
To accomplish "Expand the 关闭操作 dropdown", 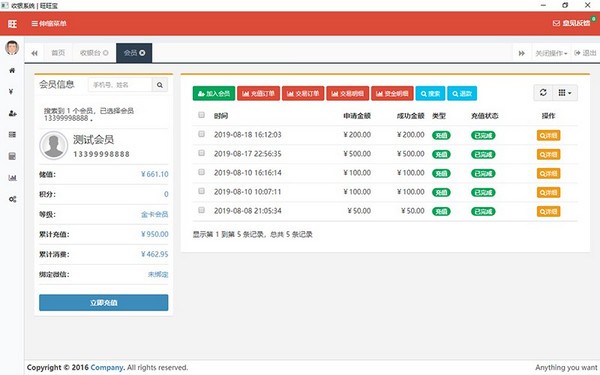I will [x=551, y=53].
